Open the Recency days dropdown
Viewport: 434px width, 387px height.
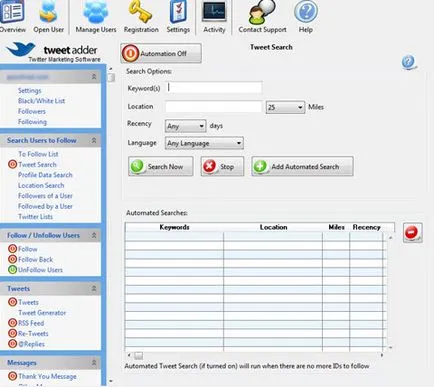[185, 126]
